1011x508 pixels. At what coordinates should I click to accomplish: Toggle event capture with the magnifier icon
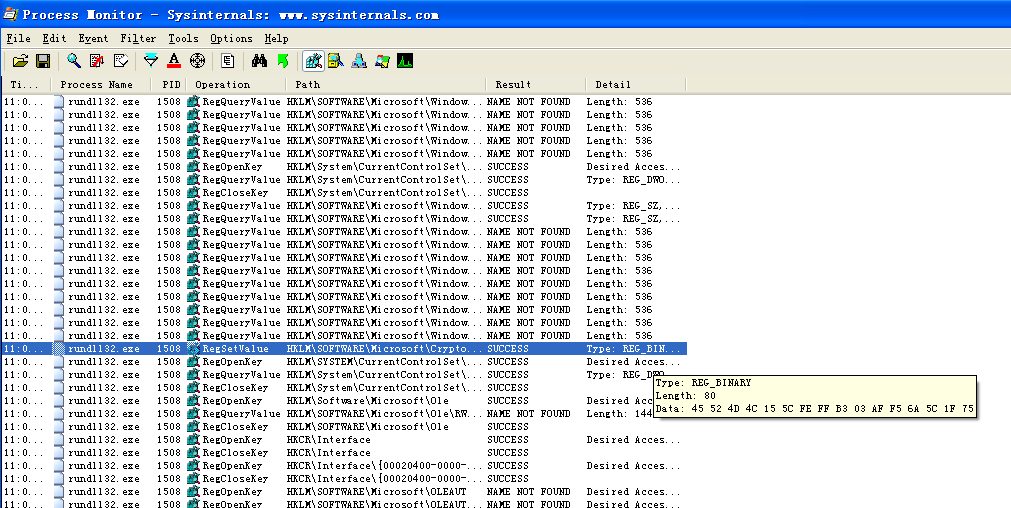(x=74, y=61)
